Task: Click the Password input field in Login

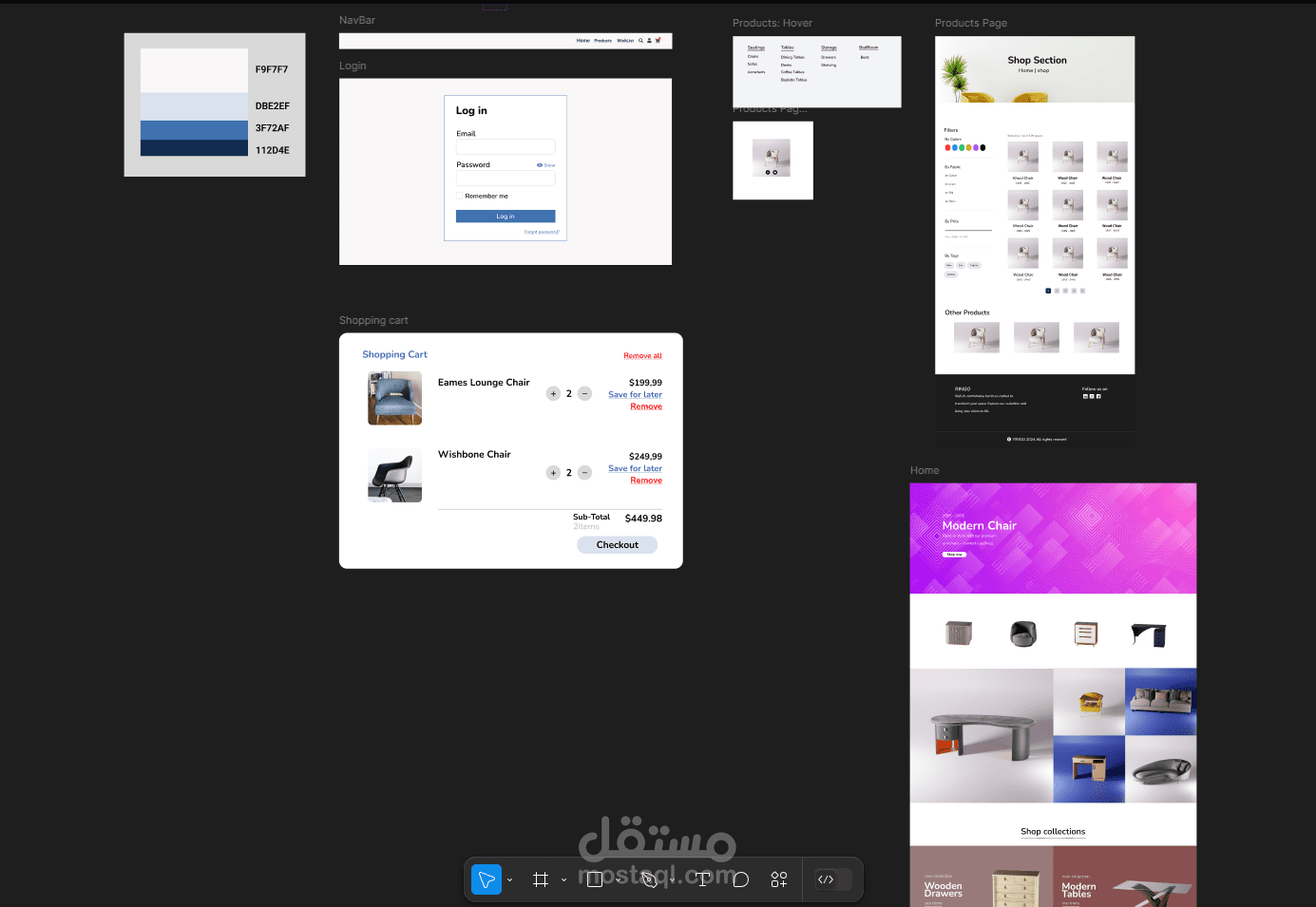Action: pyautogui.click(x=505, y=178)
